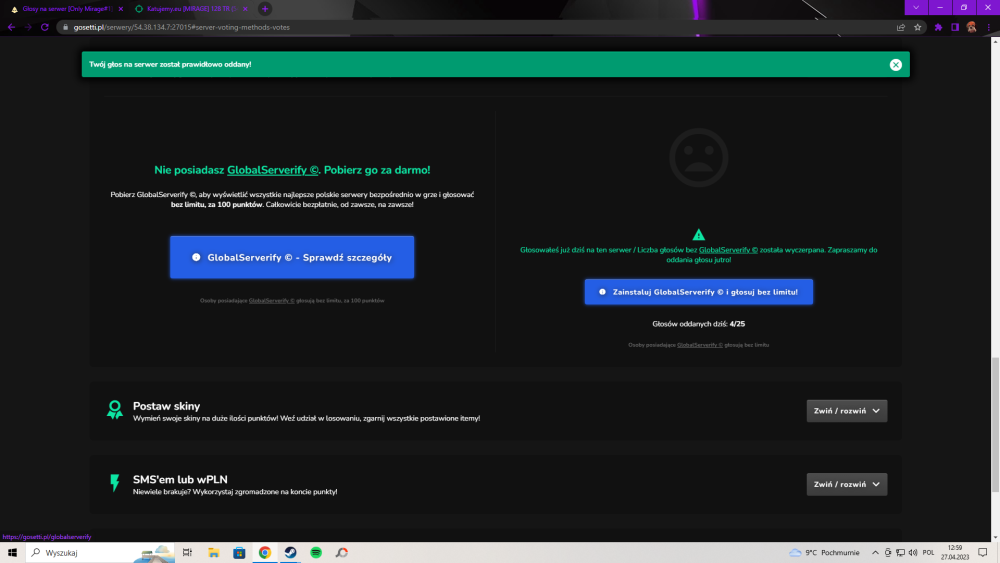Expand the Postaw skiny section dropdown

click(846, 411)
